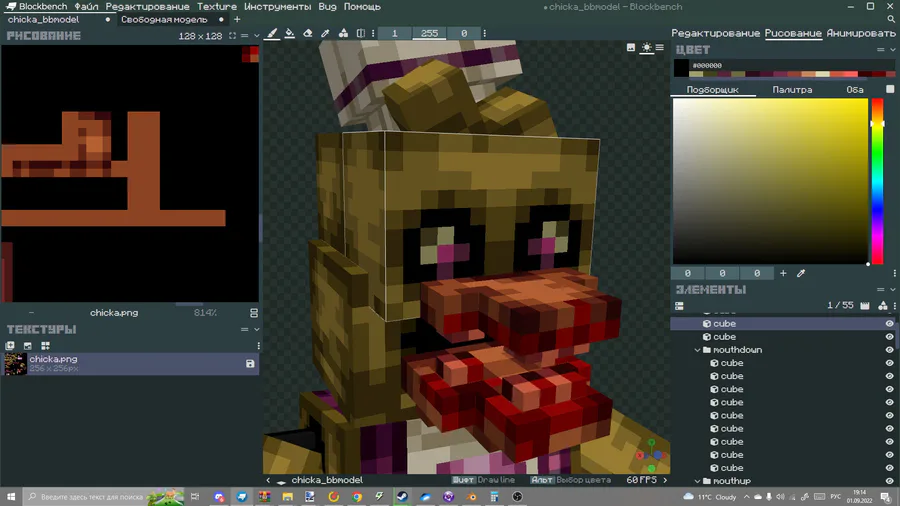Open File Explorer from the taskbar
Screen dimensions: 900x506
tap(288, 496)
